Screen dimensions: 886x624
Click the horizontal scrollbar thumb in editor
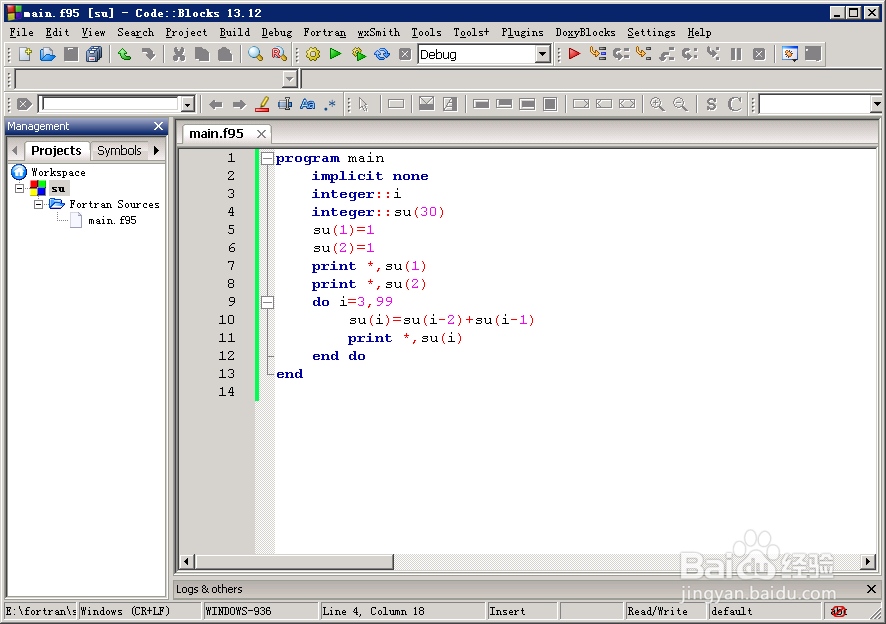click(294, 562)
